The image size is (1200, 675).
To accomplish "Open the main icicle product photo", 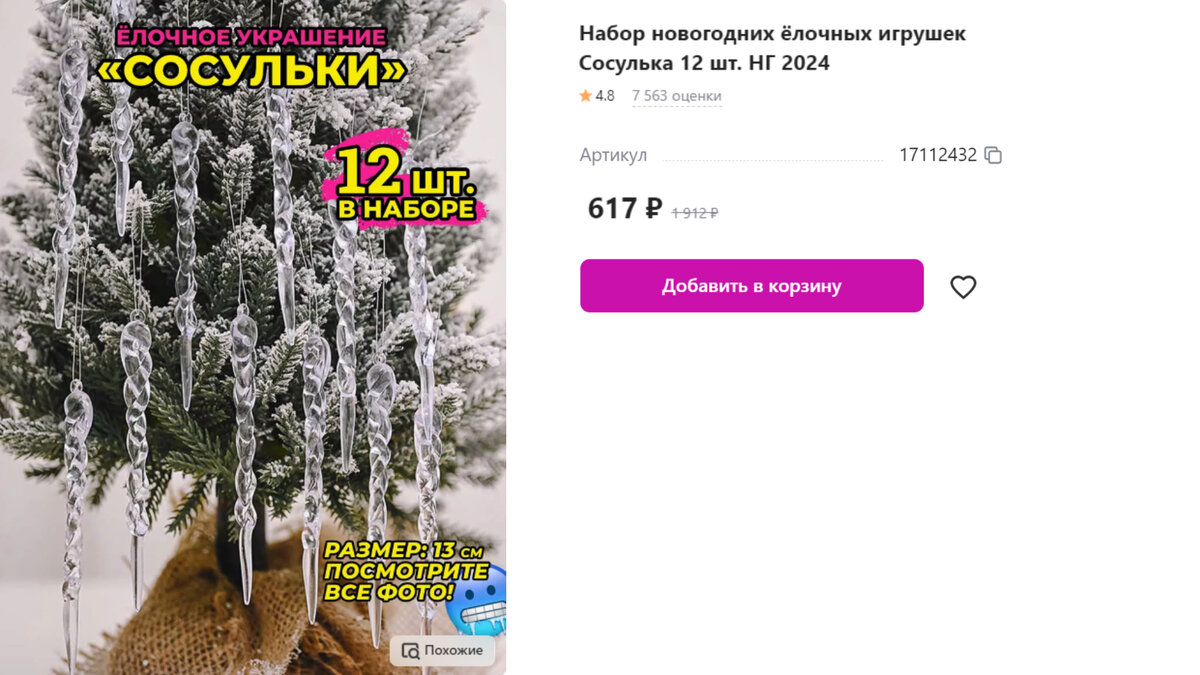I will point(253,337).
